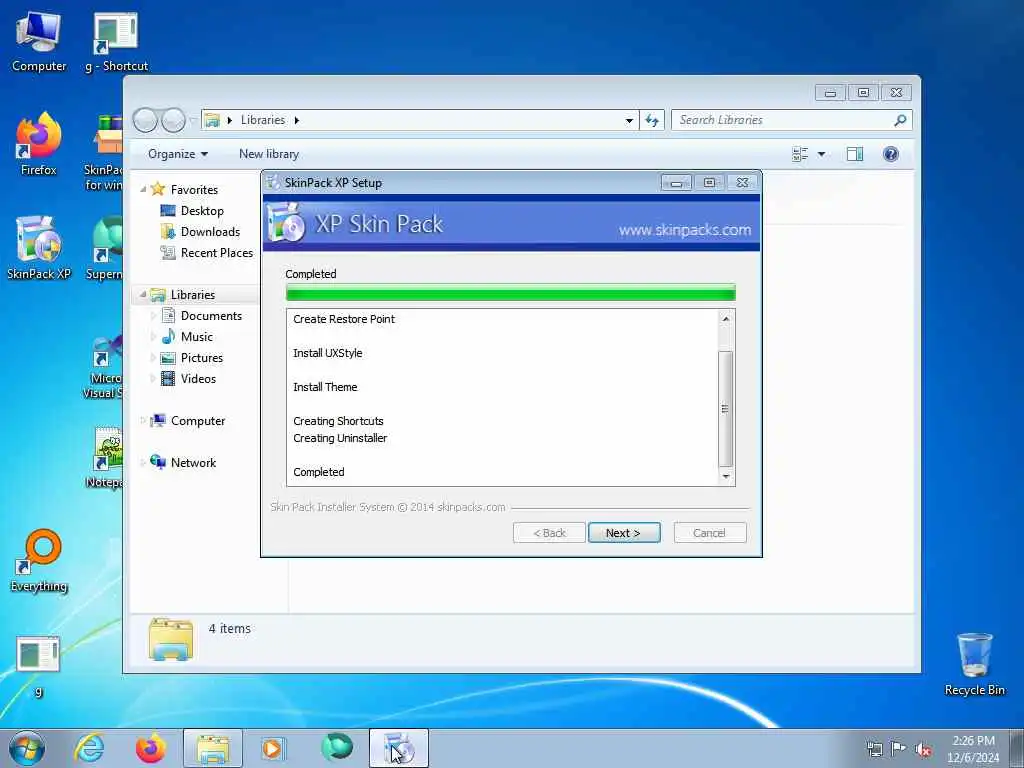Launch Internet Explorer from the taskbar
Screen dimensions: 1024x768
(89, 748)
